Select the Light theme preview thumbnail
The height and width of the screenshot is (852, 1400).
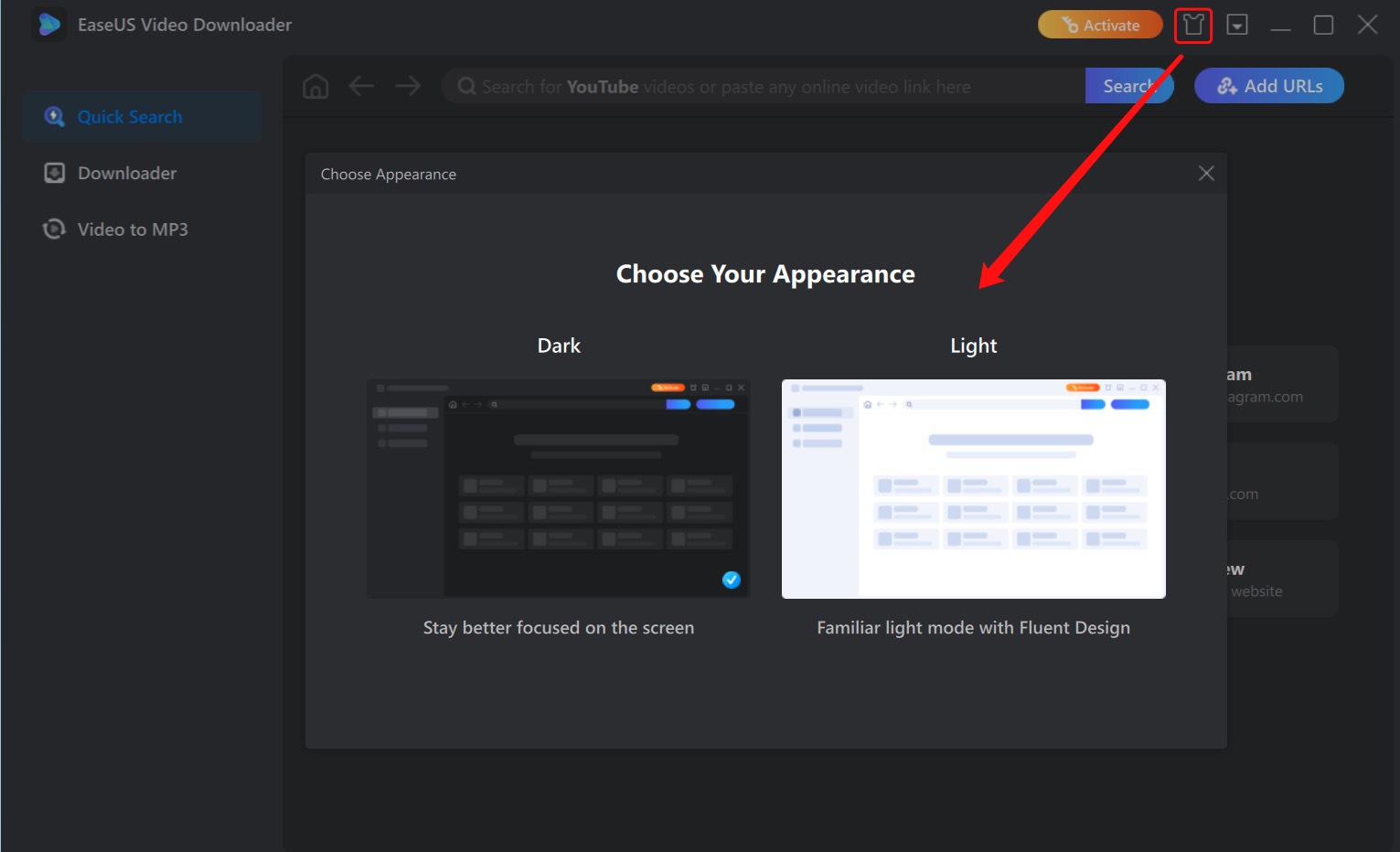(974, 489)
